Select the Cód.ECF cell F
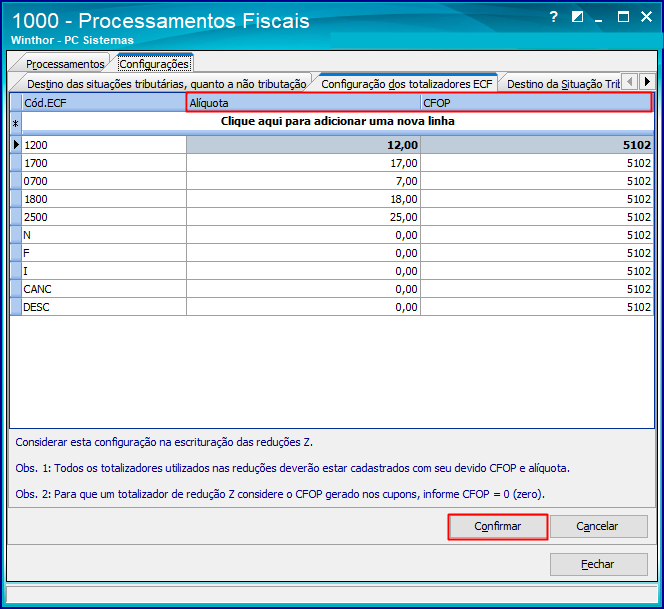Viewport: 664px width, 609px height. click(x=104, y=253)
